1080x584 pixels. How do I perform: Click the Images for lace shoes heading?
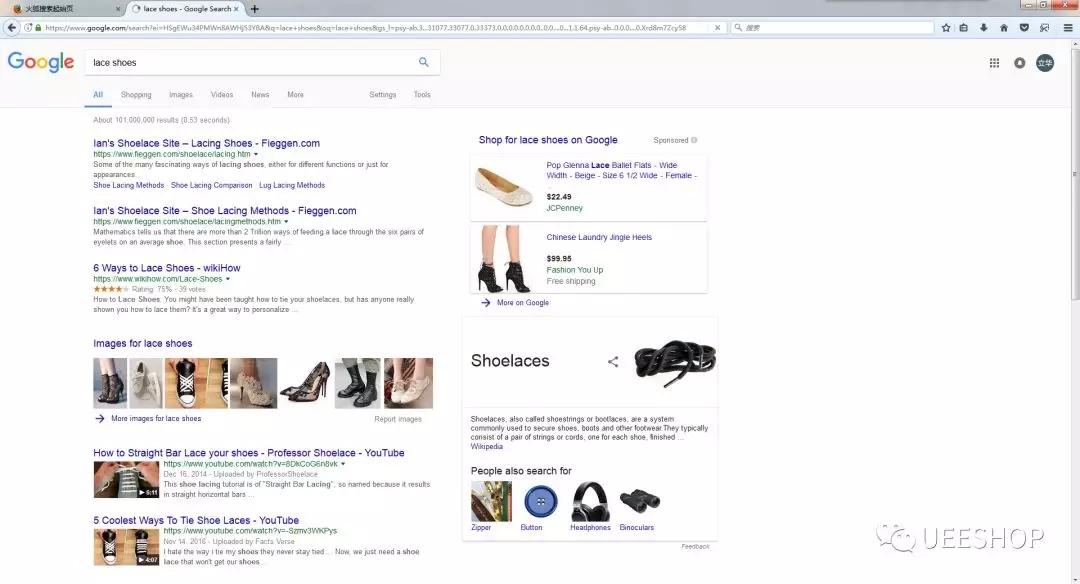[x=143, y=343]
